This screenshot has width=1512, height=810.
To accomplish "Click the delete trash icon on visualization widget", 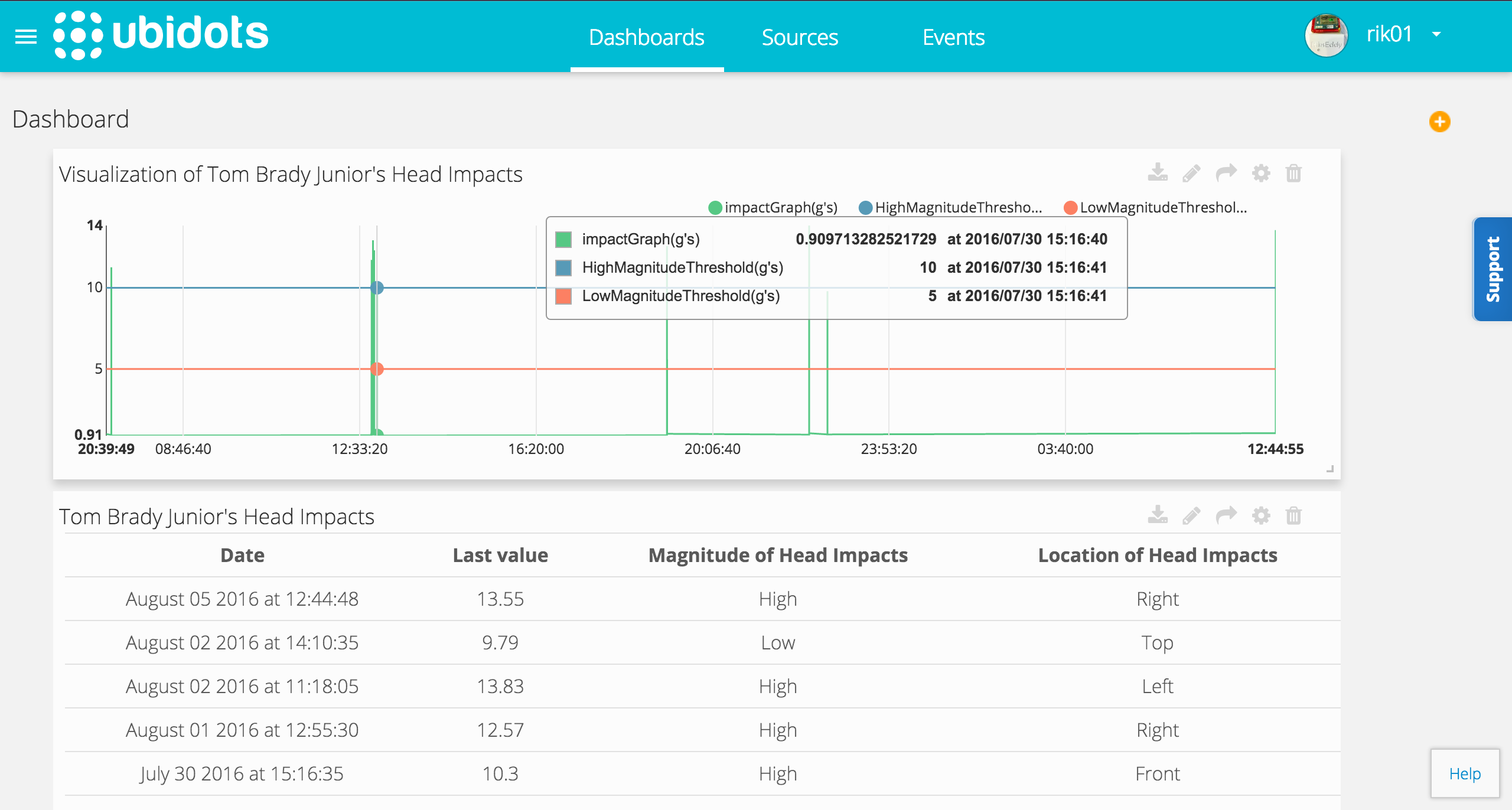I will click(x=1294, y=173).
